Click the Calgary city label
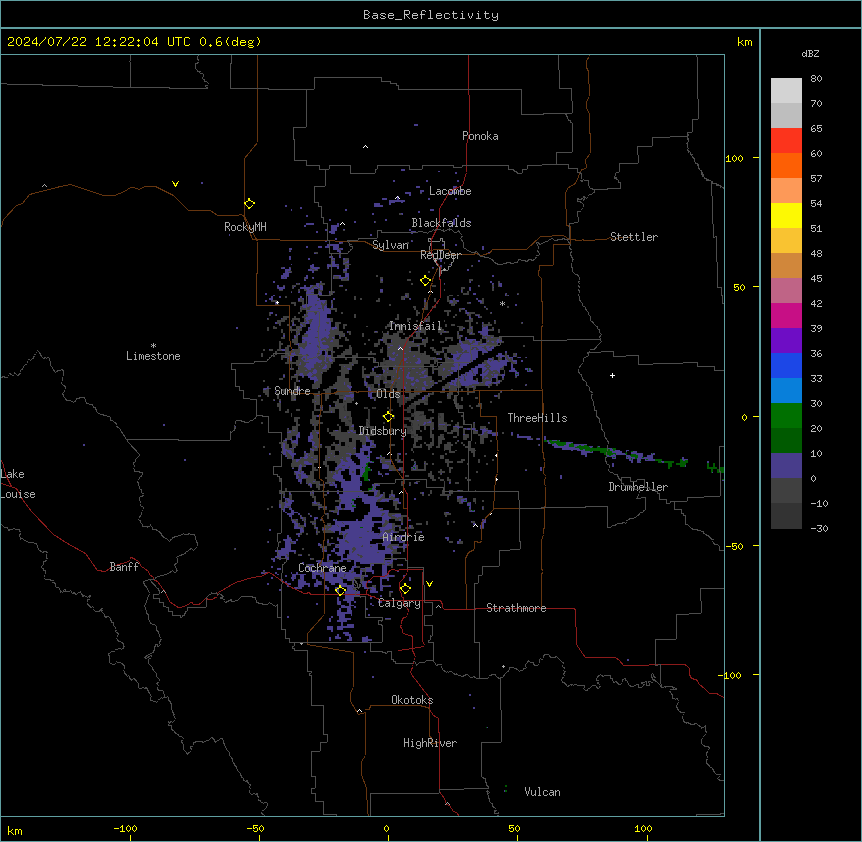Viewport: 862px width, 842px height. (399, 603)
